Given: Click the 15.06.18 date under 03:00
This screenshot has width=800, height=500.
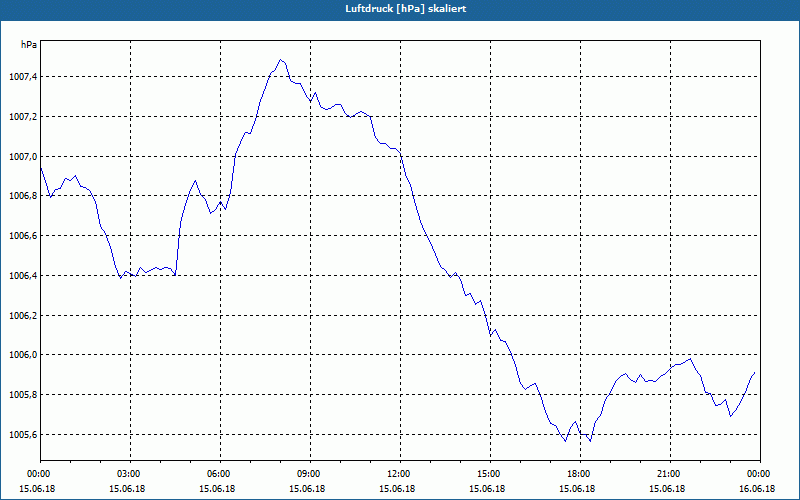Looking at the screenshot, I should click(x=127, y=489).
